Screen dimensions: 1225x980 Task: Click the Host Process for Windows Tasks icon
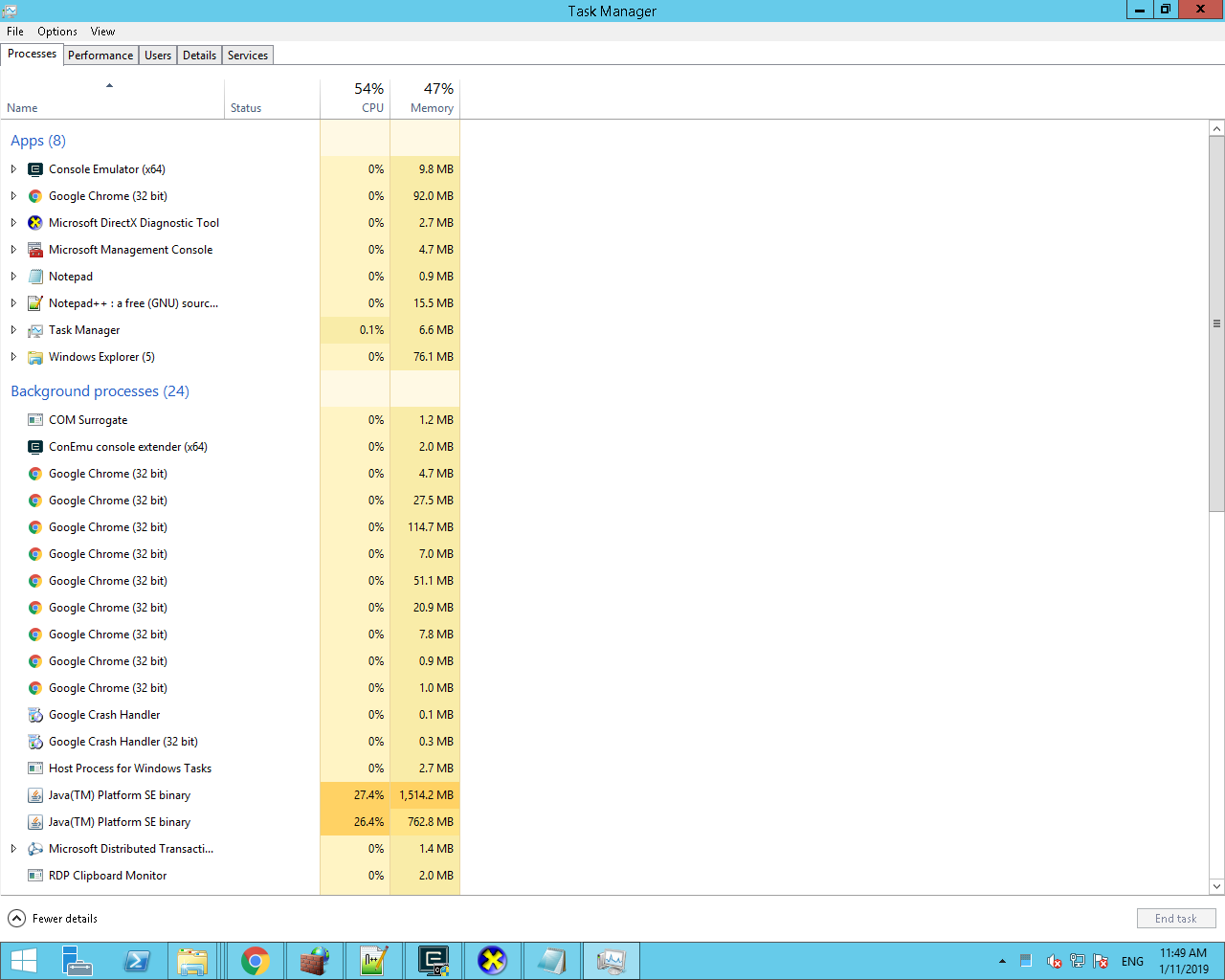[x=35, y=768]
